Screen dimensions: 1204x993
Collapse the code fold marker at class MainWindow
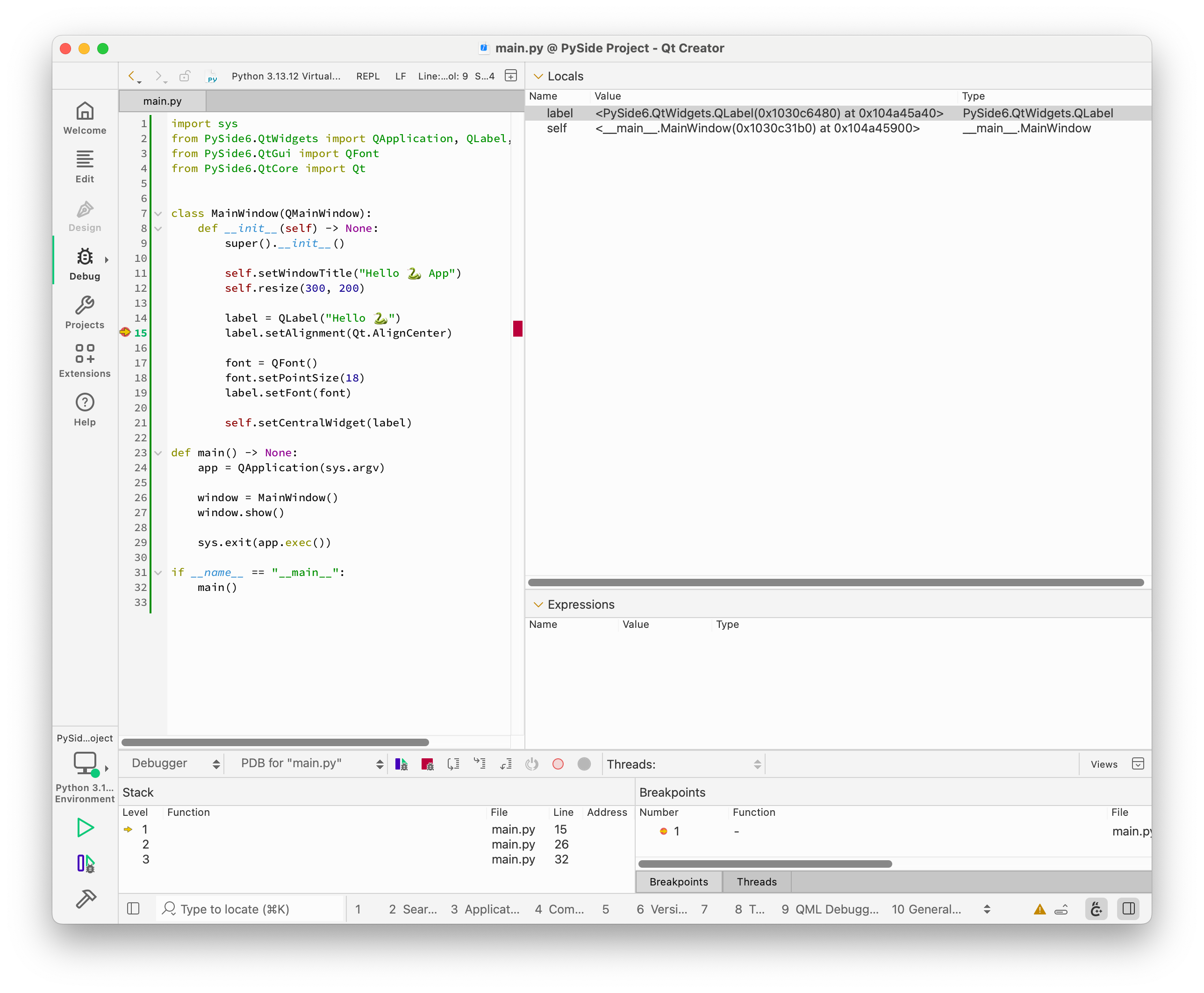[x=158, y=213]
